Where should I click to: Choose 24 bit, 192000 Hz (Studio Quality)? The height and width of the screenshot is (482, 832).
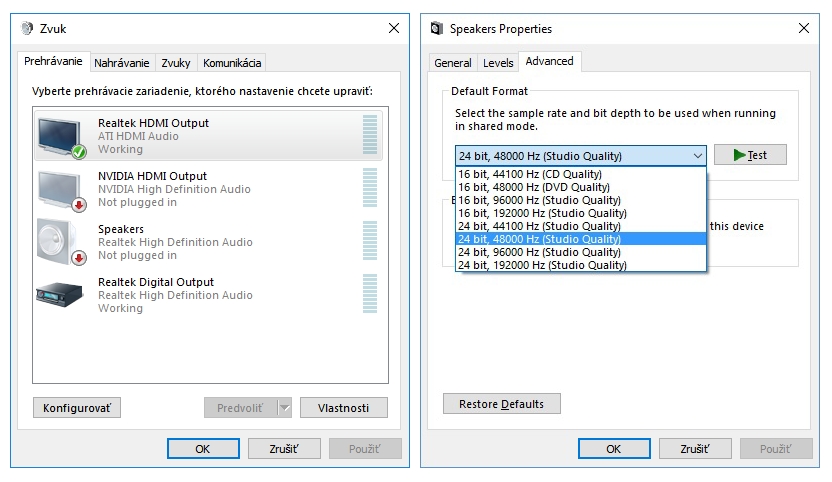[542, 265]
